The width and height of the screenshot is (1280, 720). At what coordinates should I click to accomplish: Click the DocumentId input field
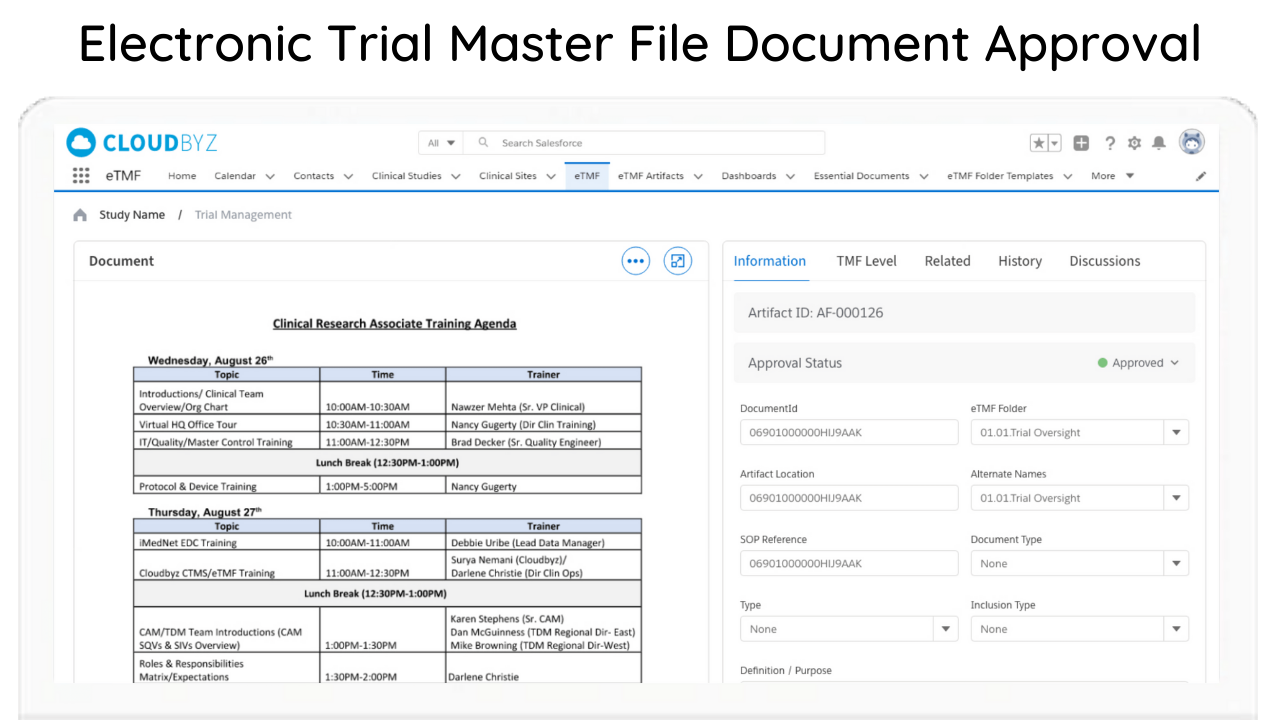click(849, 433)
